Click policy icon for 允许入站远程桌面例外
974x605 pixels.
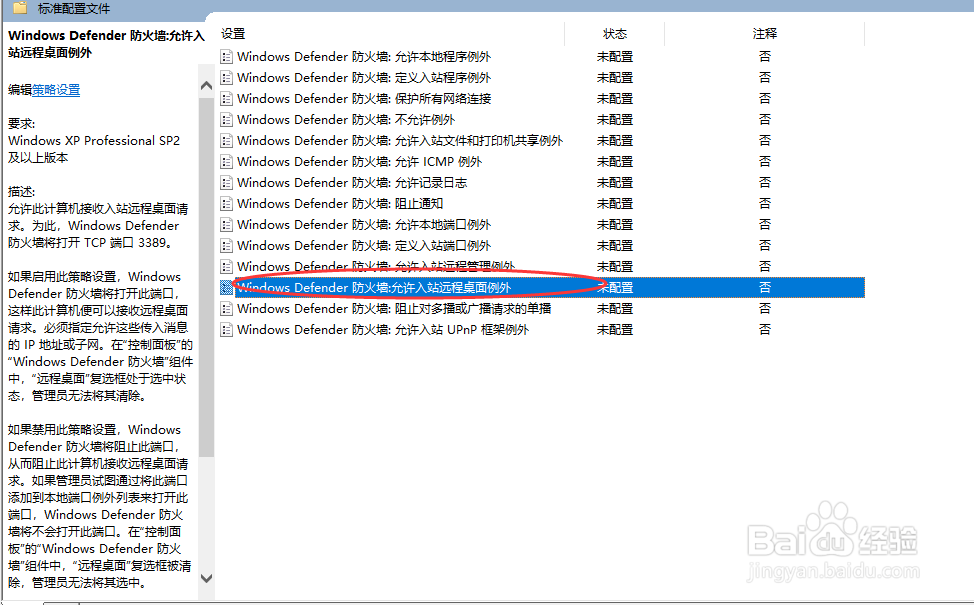point(227,288)
